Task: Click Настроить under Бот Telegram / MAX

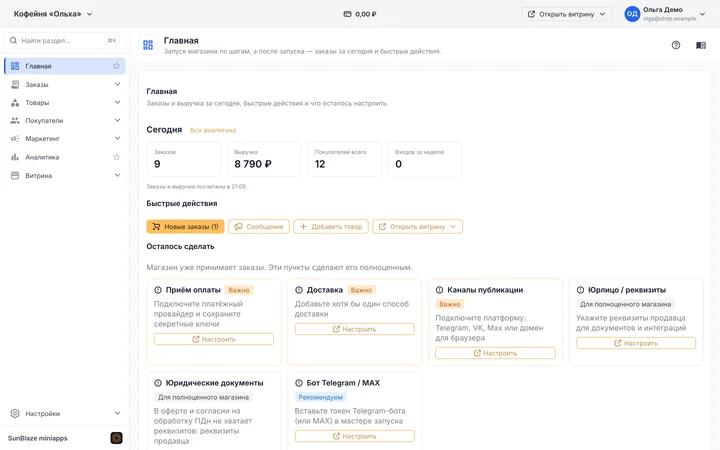Action: [355, 436]
